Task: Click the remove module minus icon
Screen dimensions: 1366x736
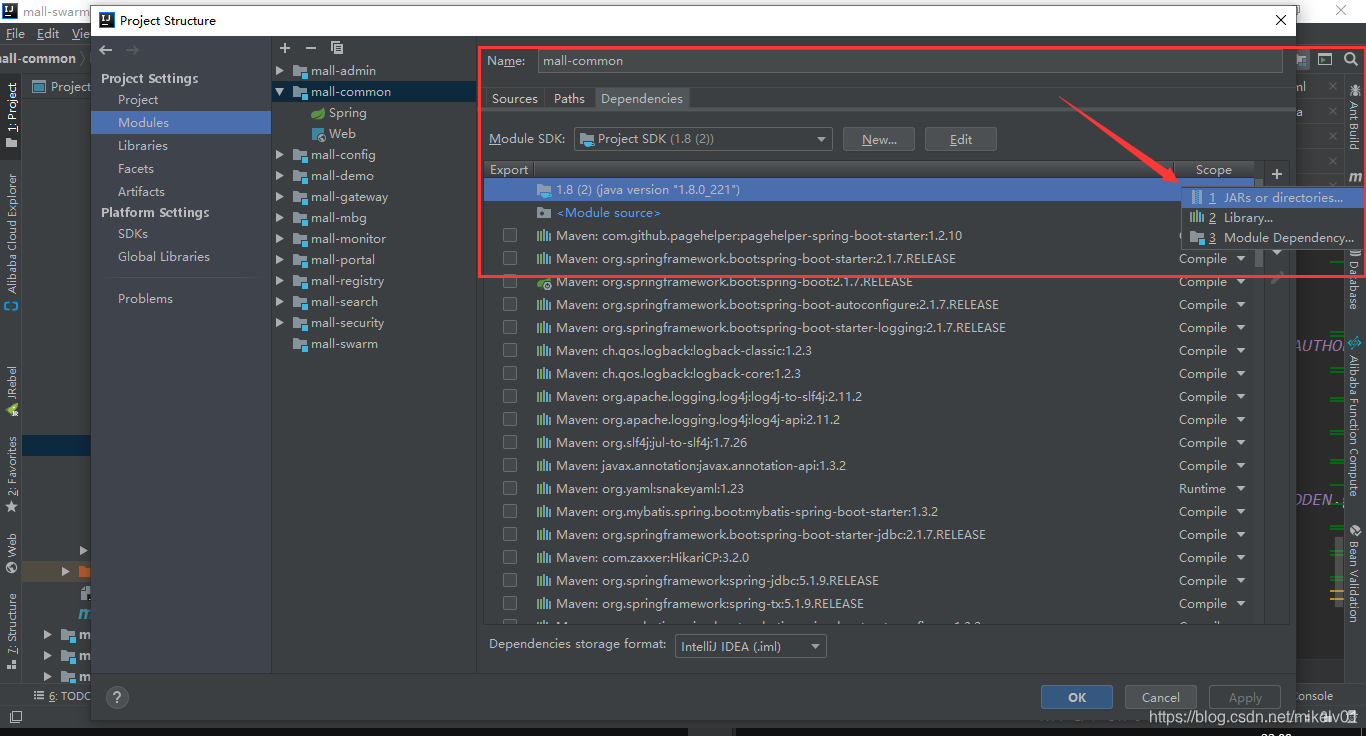Action: [311, 48]
